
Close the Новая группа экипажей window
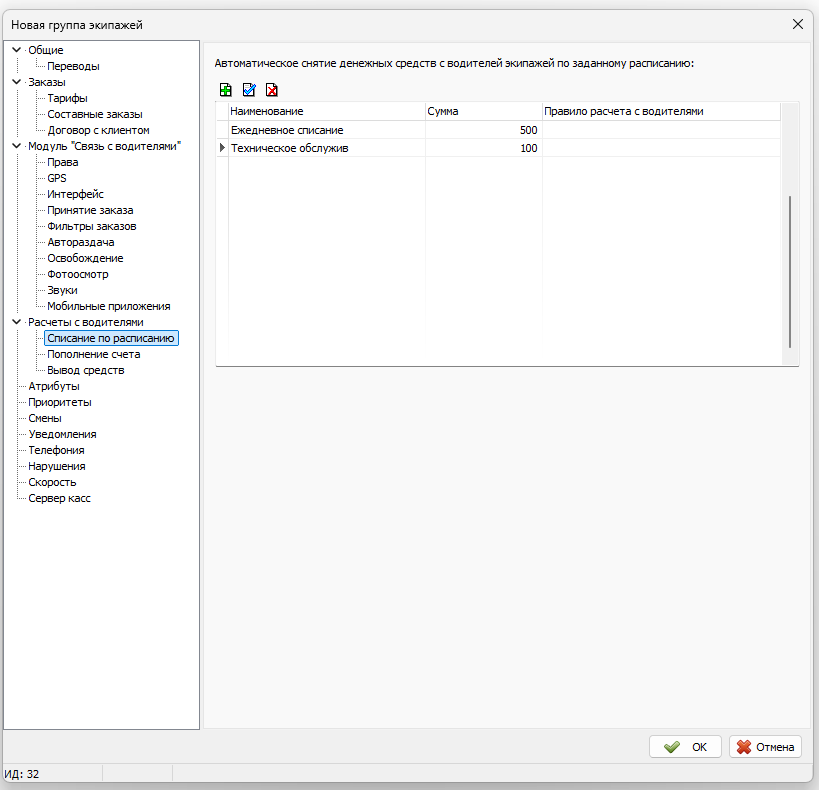click(x=797, y=23)
